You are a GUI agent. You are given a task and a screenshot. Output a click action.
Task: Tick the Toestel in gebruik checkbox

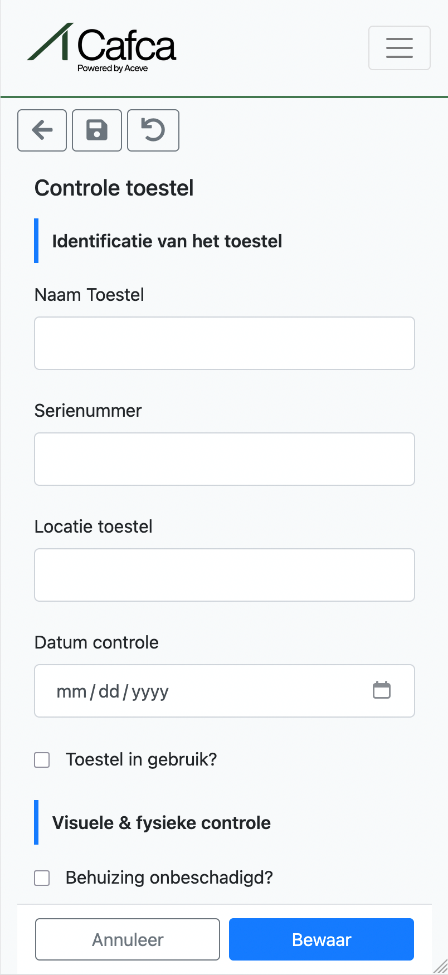42,760
